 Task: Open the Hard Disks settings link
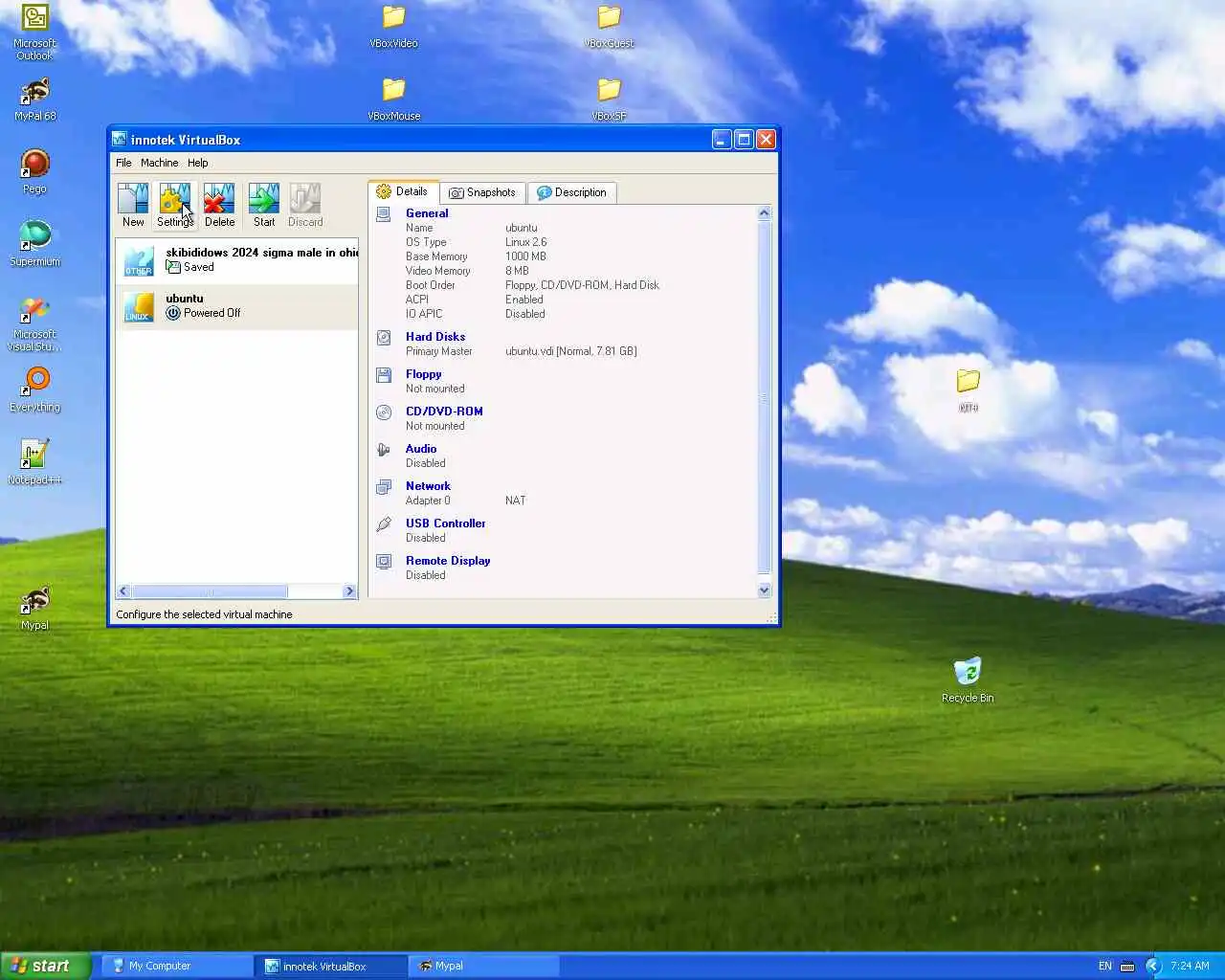[435, 337]
